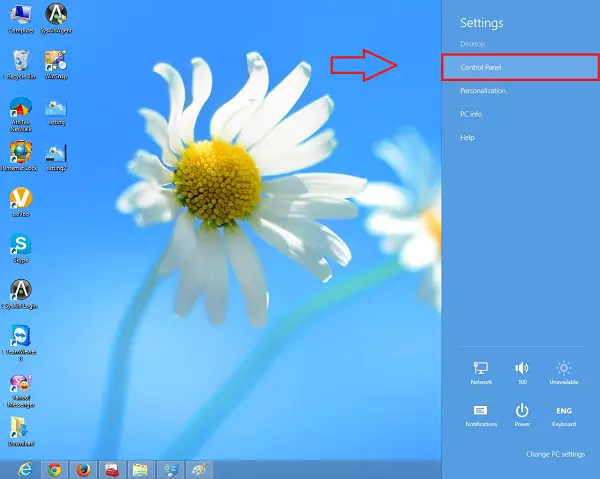Select Personalization in the Settings panel
This screenshot has height=479, width=600.
(x=483, y=91)
